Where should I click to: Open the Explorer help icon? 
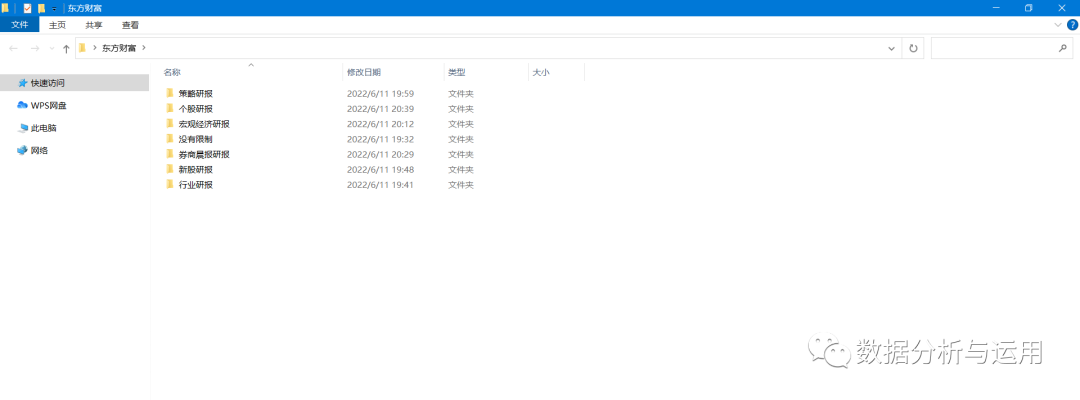1072,25
